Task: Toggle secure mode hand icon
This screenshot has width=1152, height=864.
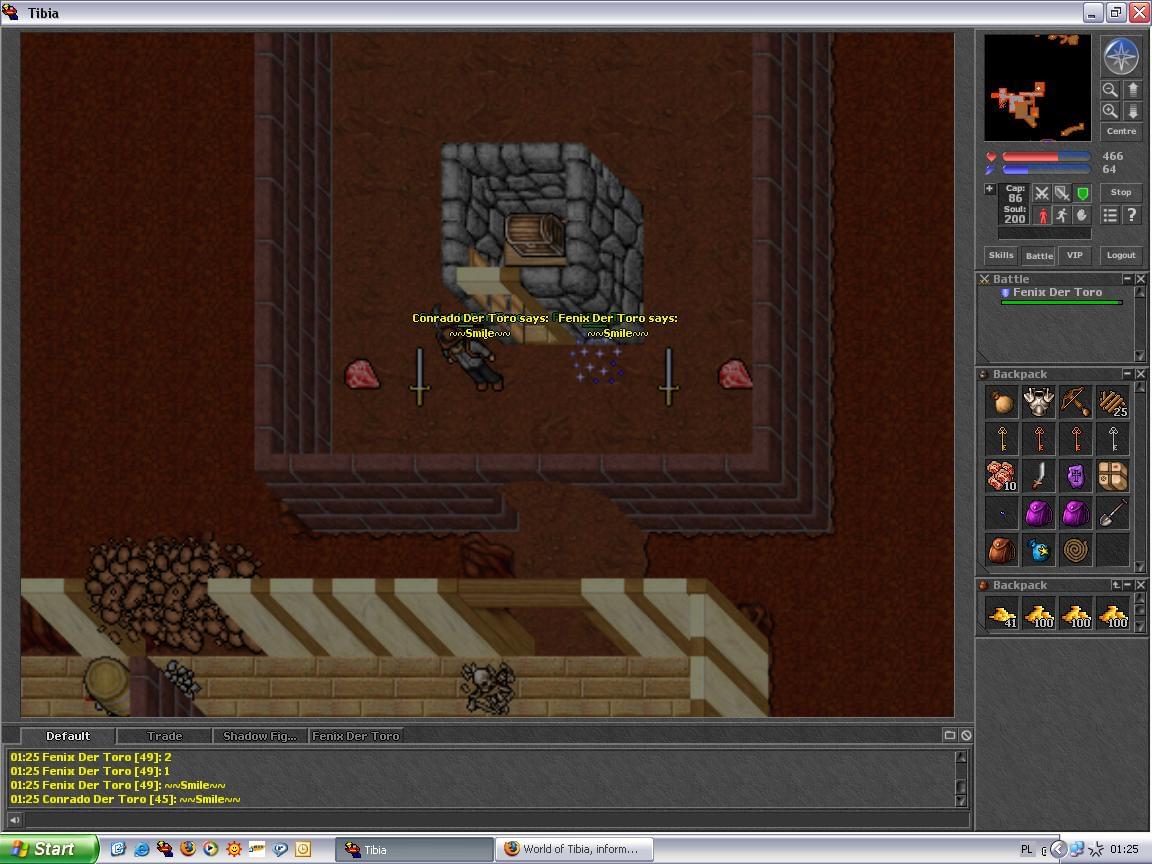Action: point(1082,215)
